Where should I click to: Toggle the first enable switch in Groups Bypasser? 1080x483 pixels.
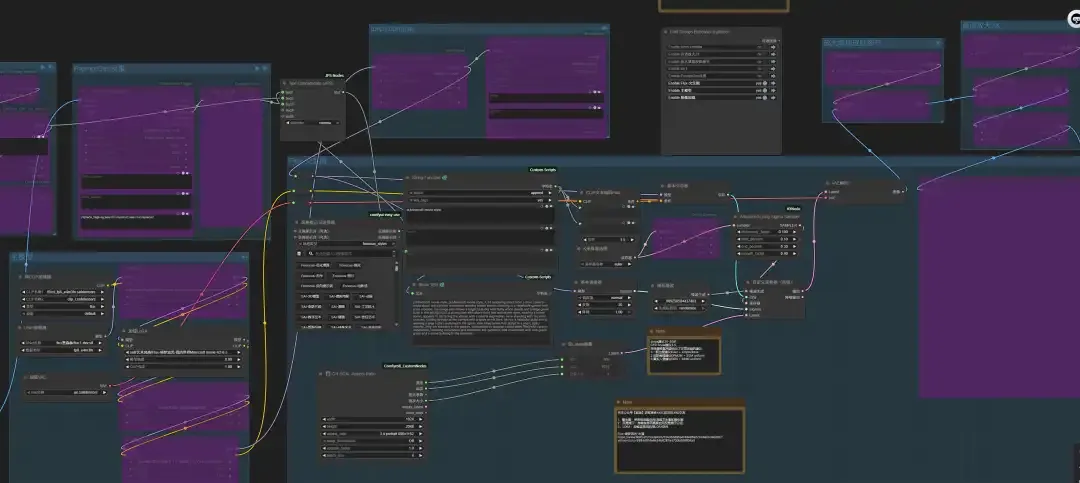tap(761, 46)
